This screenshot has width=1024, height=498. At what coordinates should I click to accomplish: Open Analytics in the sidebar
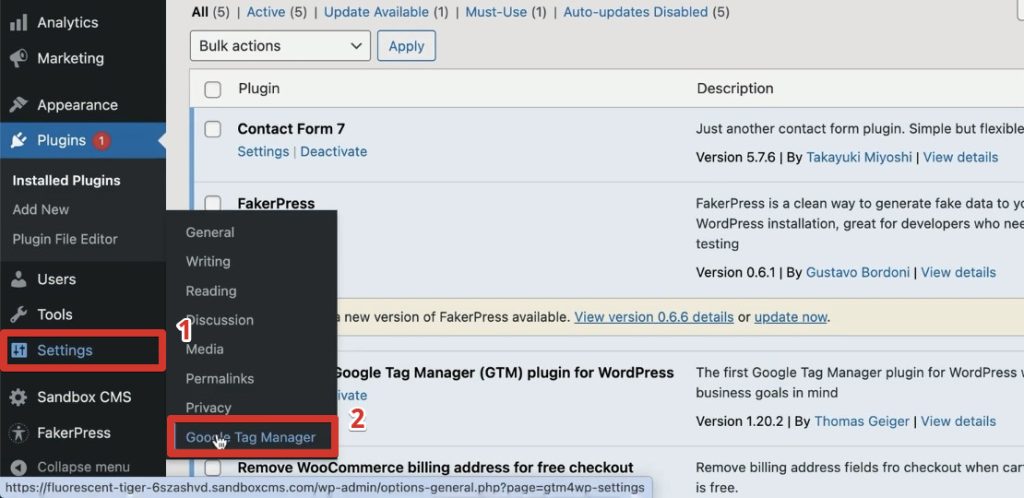click(67, 23)
